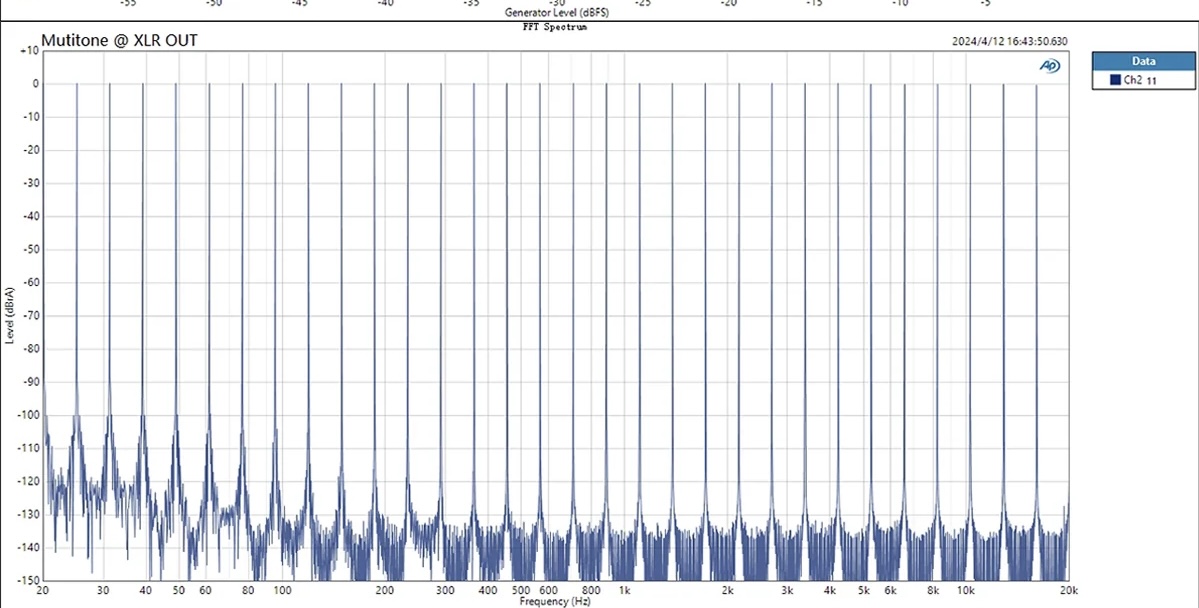The height and width of the screenshot is (608, 1199).
Task: Click the AP logo on the graph
Action: click(x=1050, y=67)
